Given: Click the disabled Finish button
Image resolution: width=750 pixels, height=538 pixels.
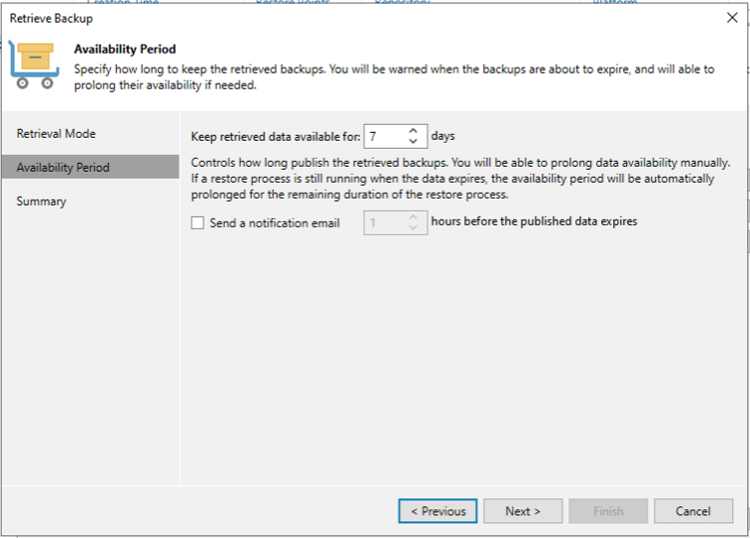Looking at the screenshot, I should [608, 511].
